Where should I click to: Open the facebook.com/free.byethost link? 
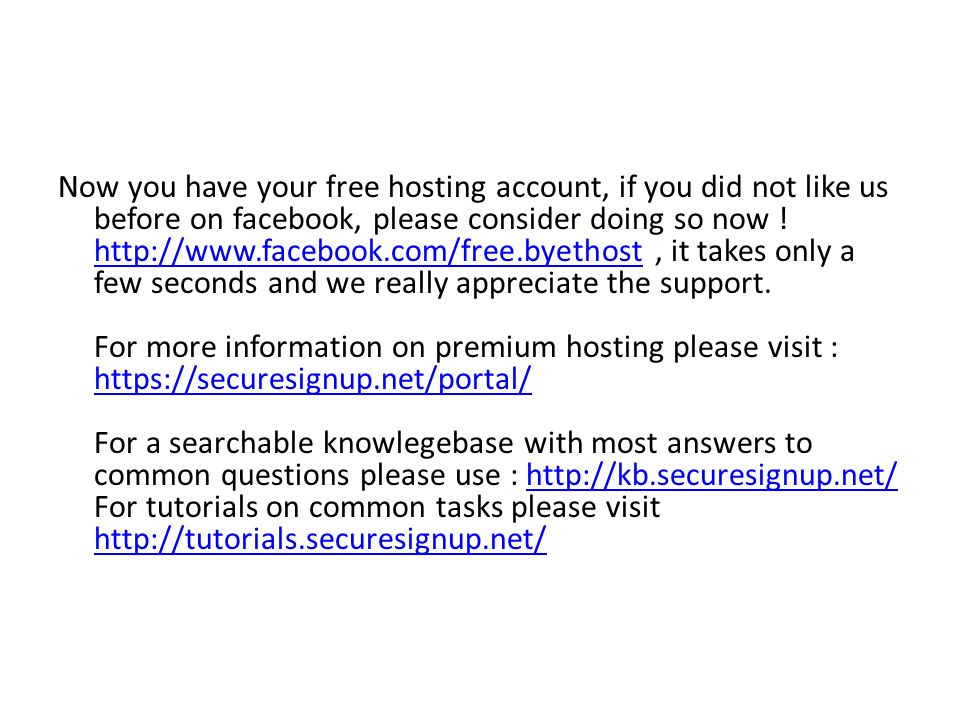[368, 252]
